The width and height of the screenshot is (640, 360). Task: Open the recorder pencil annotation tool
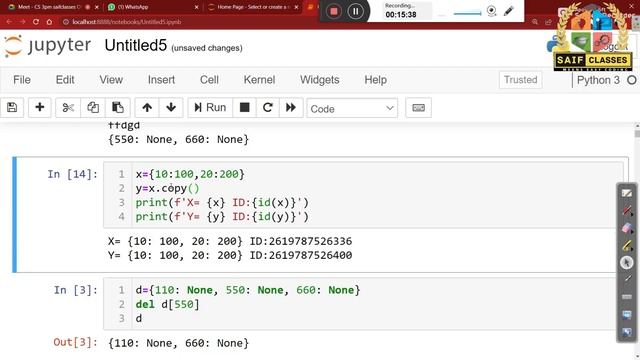click(509, 11)
